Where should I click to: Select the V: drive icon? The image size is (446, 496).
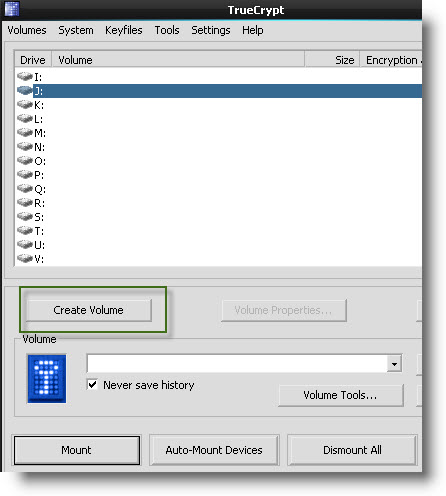click(25, 258)
